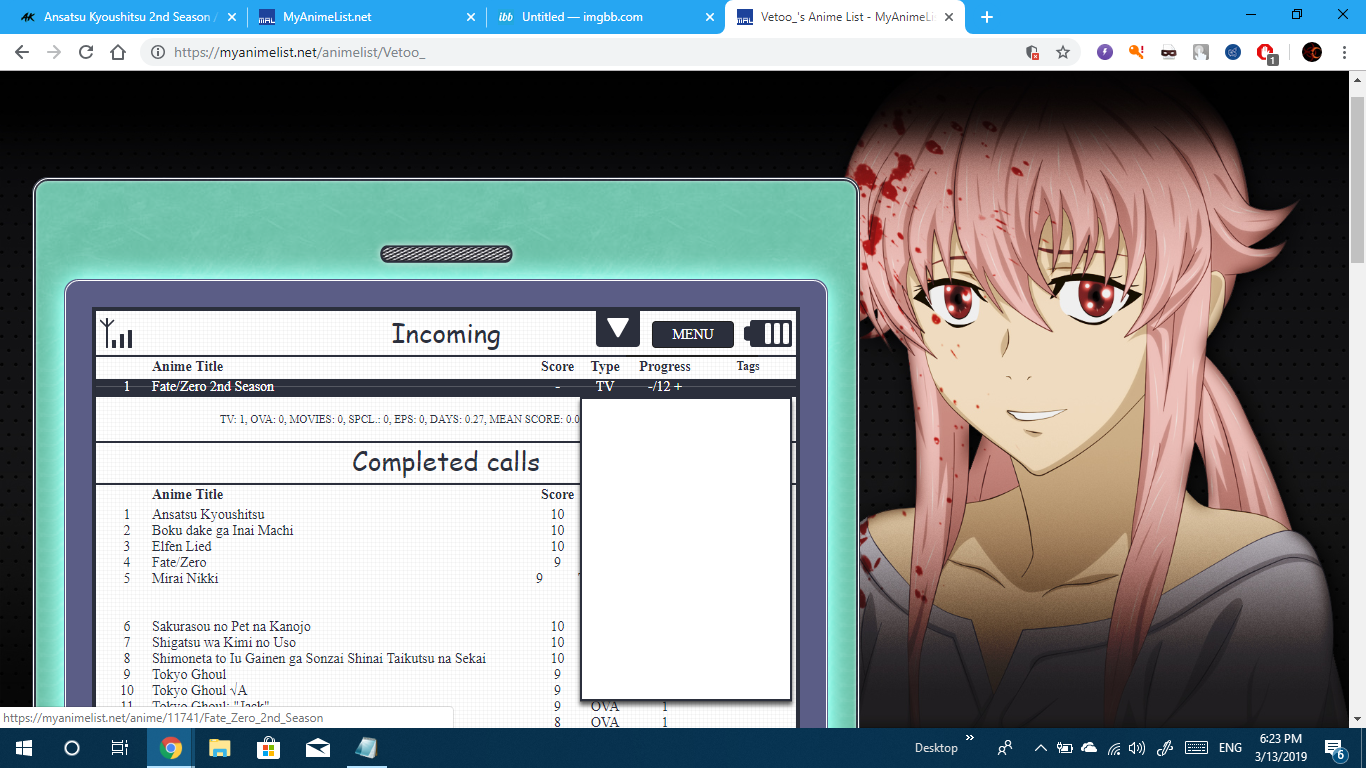Open a new browser tab
The width and height of the screenshot is (1366, 768).
(987, 17)
